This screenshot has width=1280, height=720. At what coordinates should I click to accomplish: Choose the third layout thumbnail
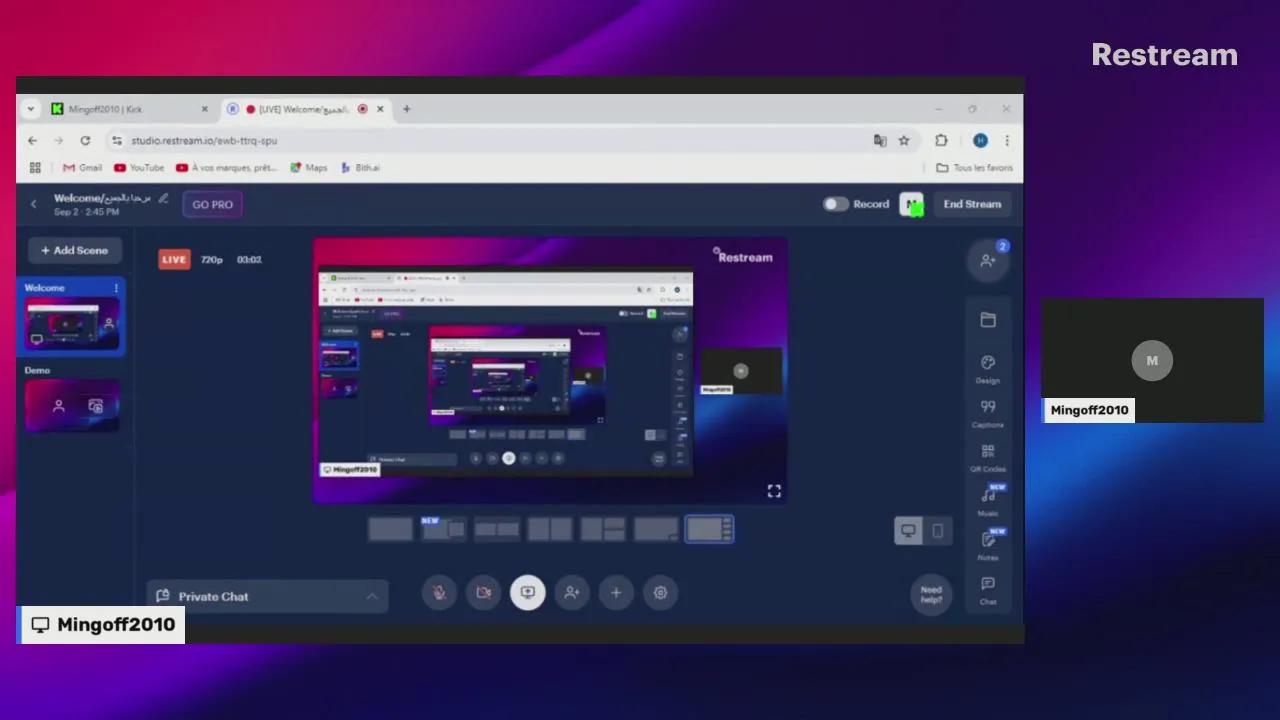pyautogui.click(x=496, y=530)
